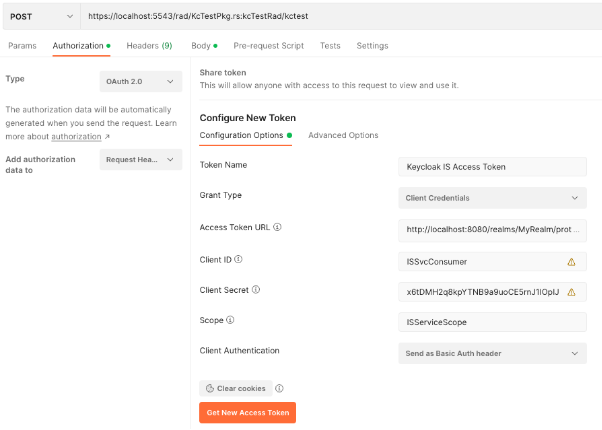Click the Access Token URL info icon

[277, 227]
